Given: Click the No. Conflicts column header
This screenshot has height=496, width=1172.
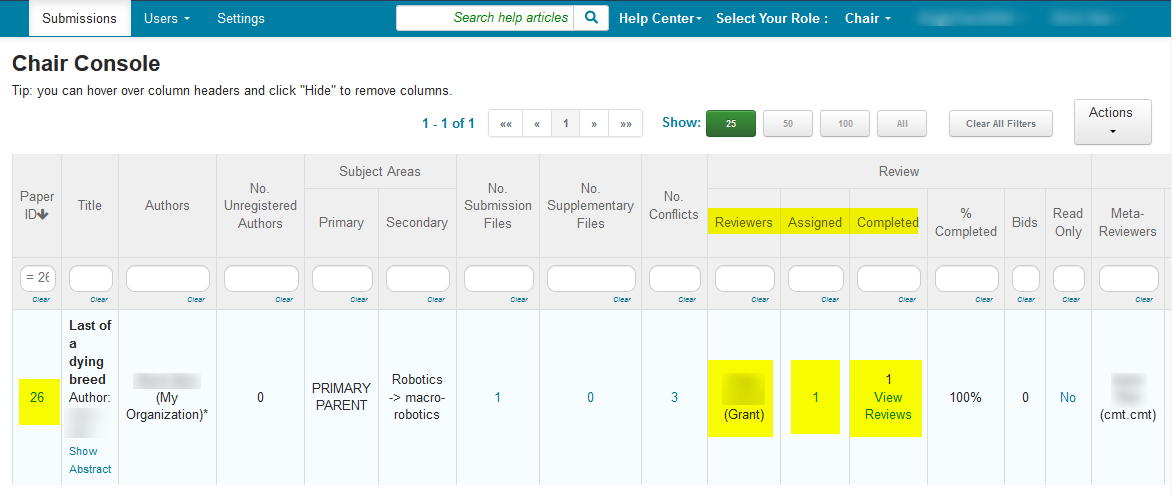Looking at the screenshot, I should [x=674, y=205].
